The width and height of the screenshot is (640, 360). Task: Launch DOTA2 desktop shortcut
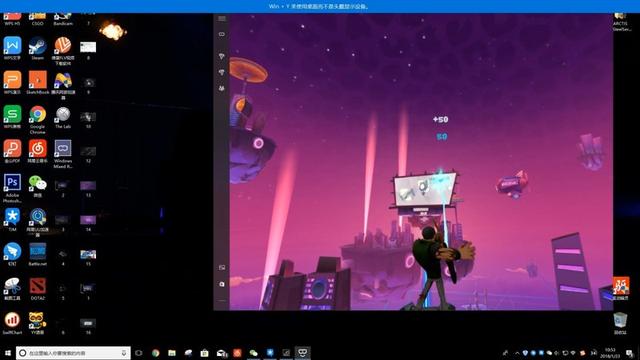pyautogui.click(x=38, y=289)
